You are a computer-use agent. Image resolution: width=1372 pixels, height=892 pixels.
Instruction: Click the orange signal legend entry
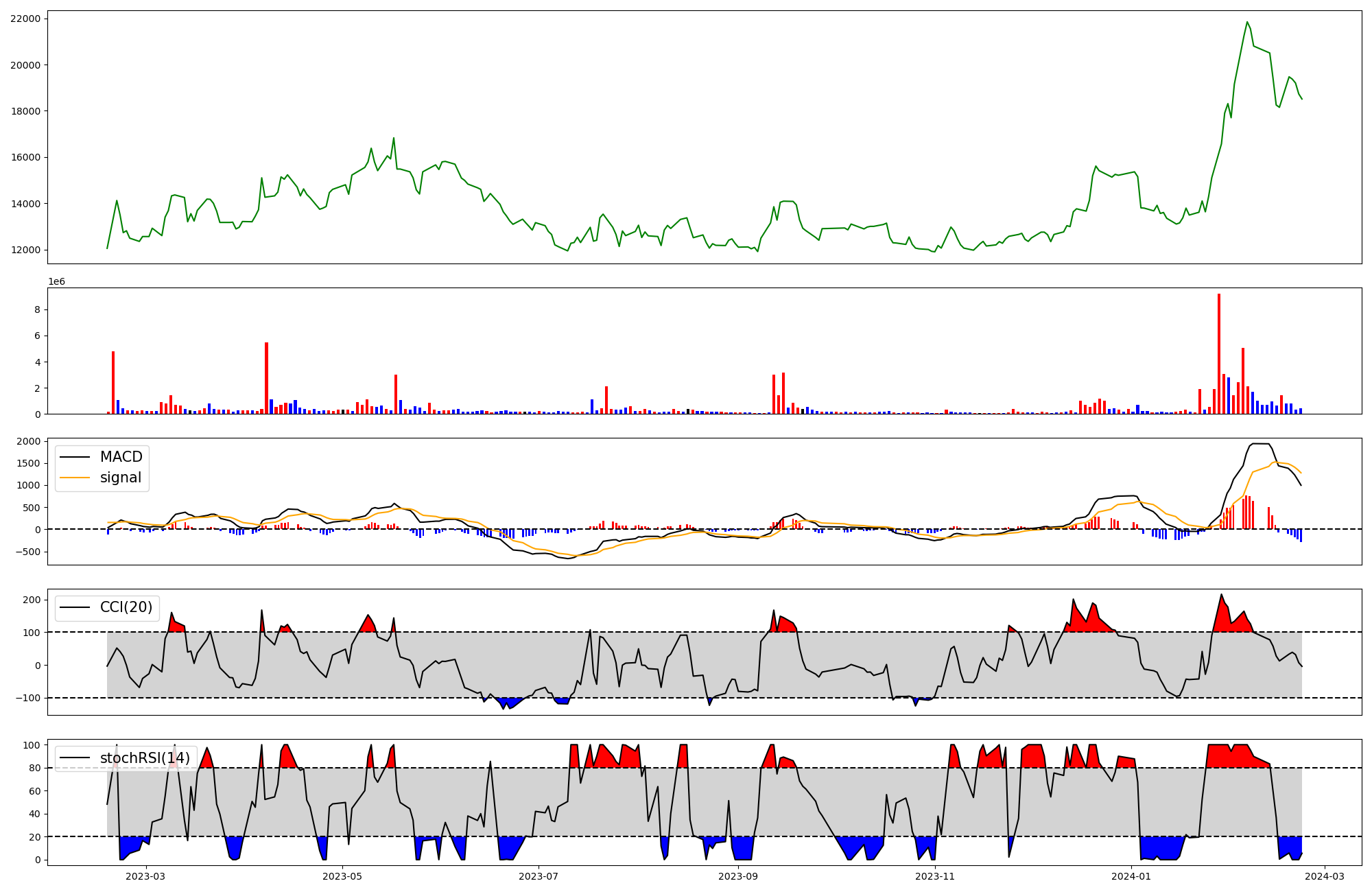(120, 478)
